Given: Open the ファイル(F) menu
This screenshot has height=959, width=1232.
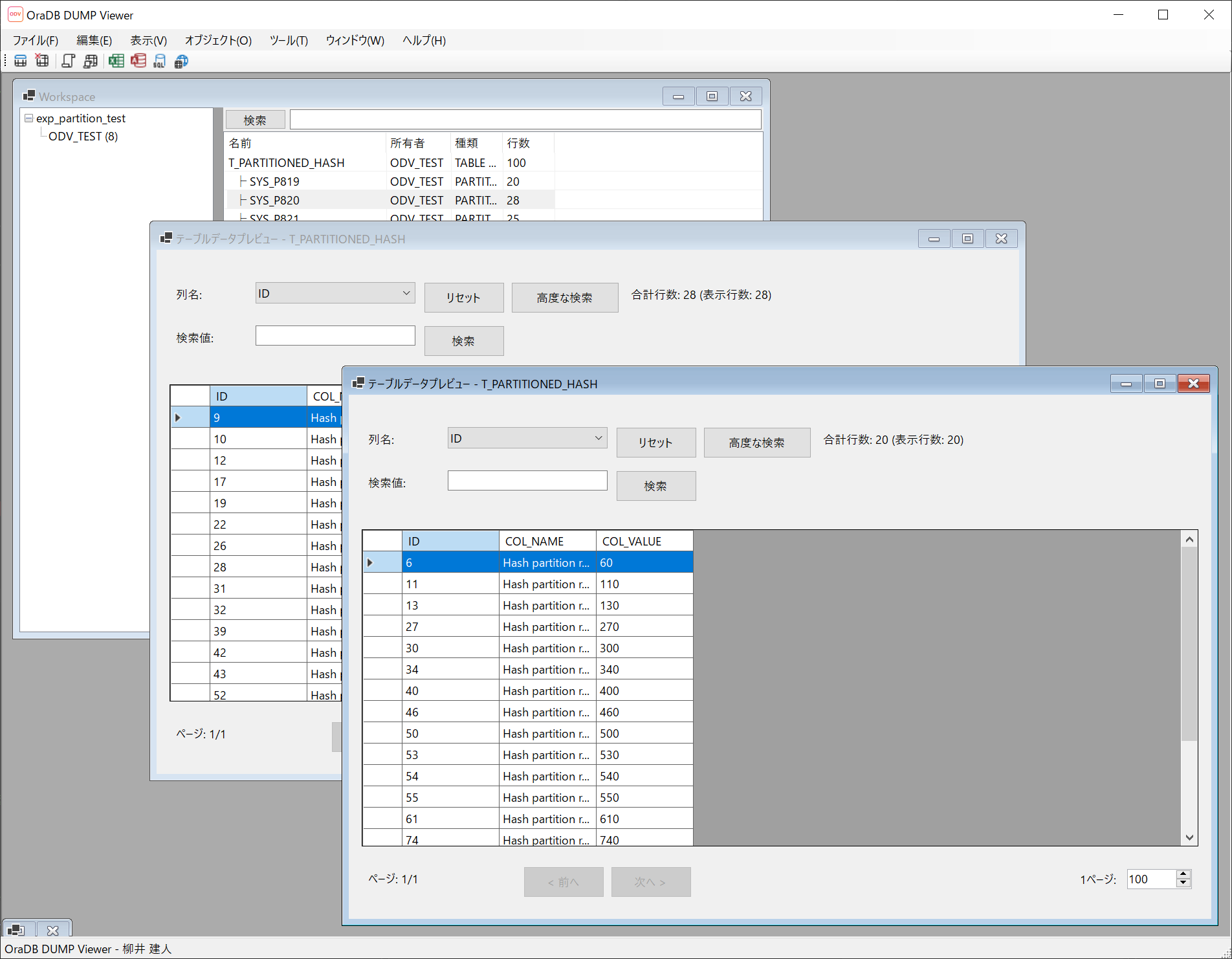Looking at the screenshot, I should point(35,40).
